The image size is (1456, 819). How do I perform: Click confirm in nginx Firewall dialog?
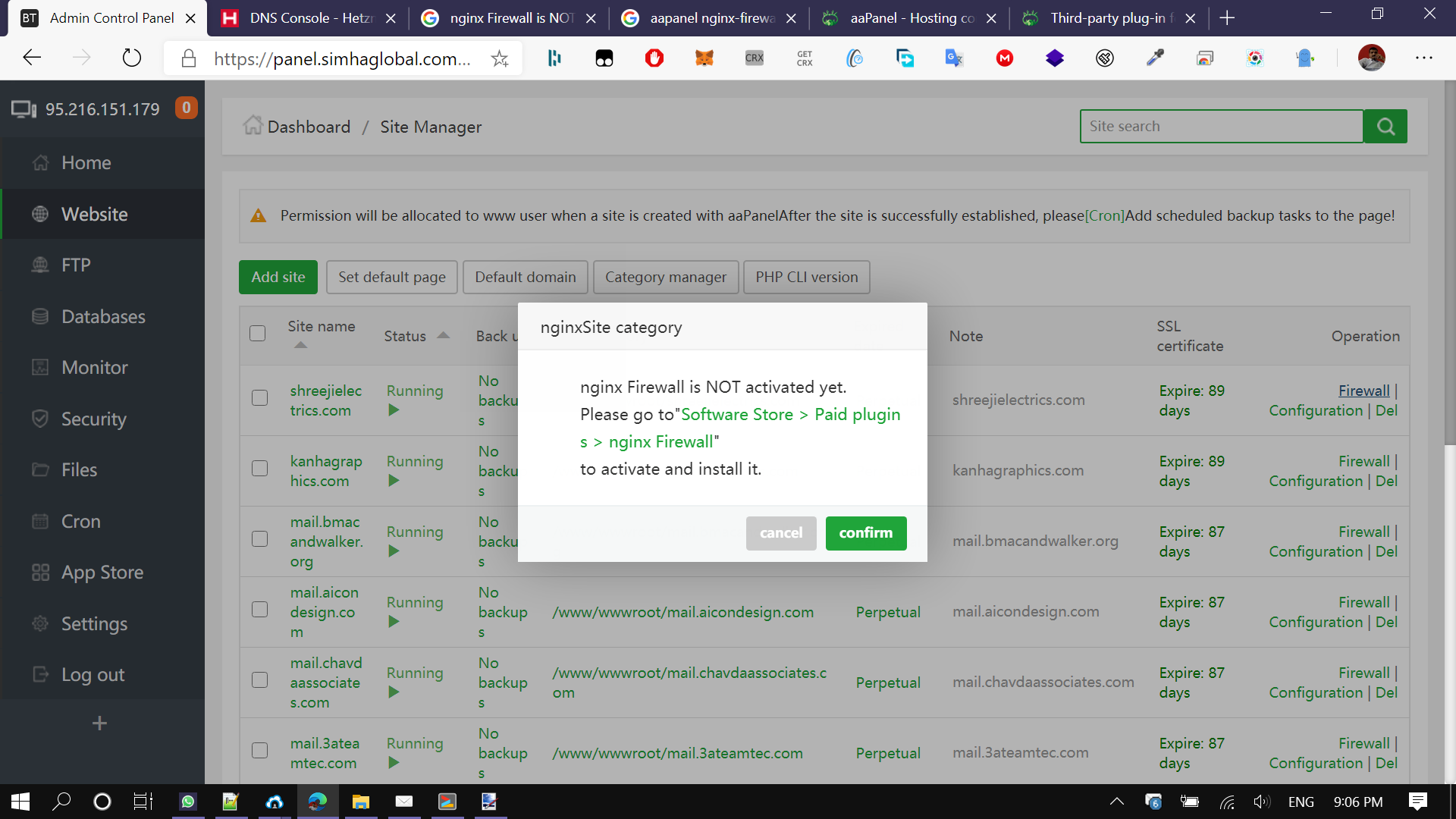click(x=866, y=533)
